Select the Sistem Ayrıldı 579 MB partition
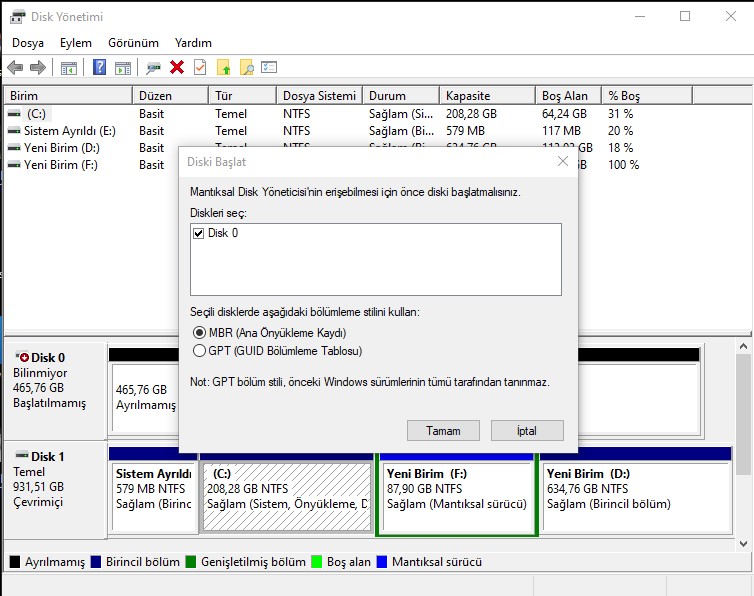The height and width of the screenshot is (596, 754). point(153,496)
